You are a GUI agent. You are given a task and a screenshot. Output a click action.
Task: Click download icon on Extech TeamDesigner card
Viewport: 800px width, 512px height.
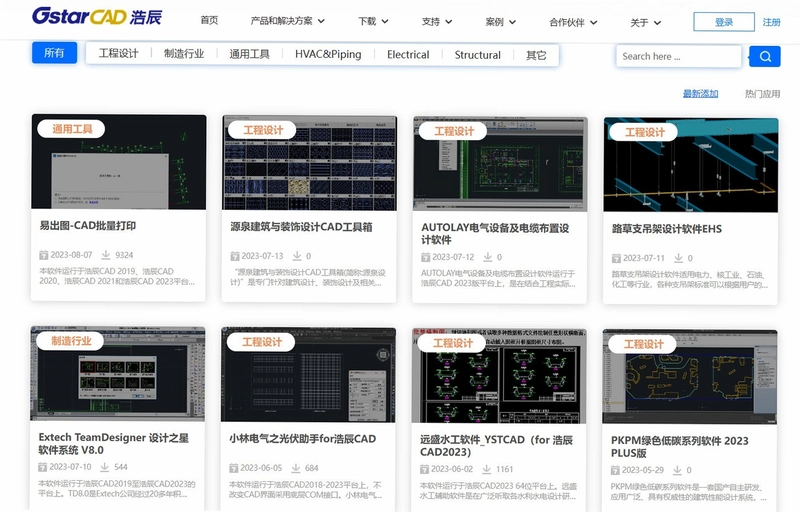105,467
